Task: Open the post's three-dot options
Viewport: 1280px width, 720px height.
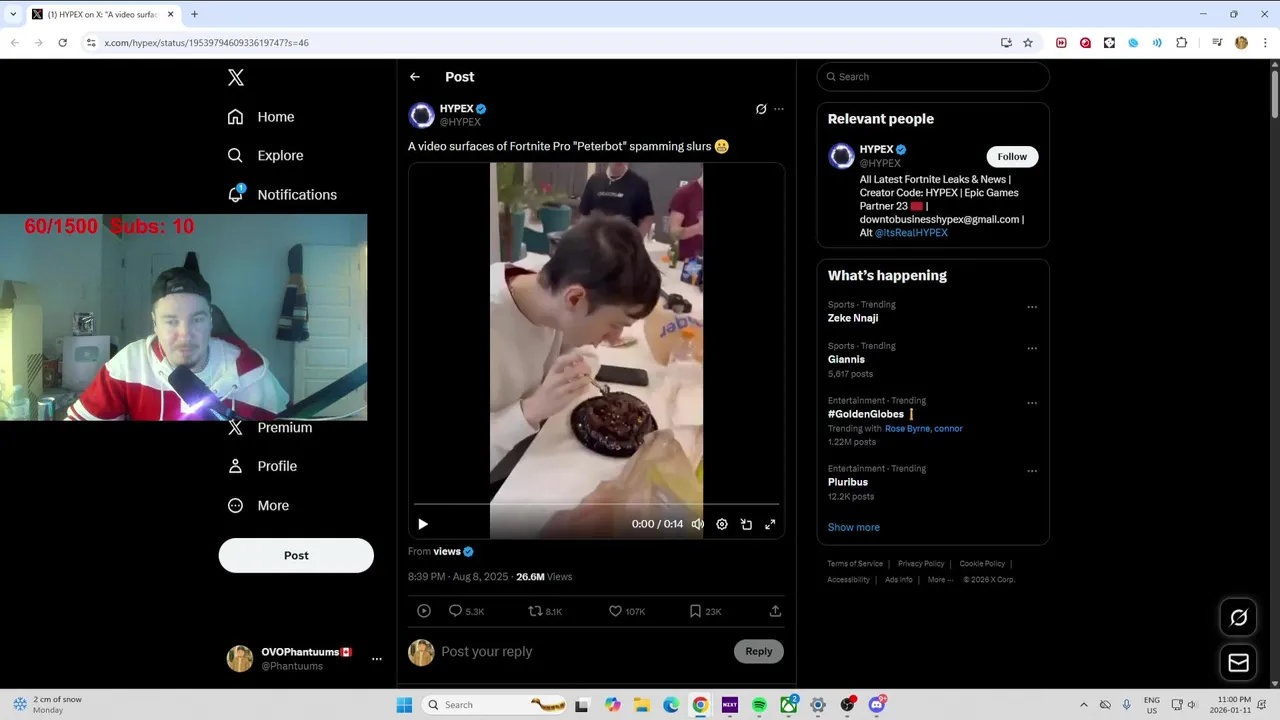Action: click(x=779, y=109)
